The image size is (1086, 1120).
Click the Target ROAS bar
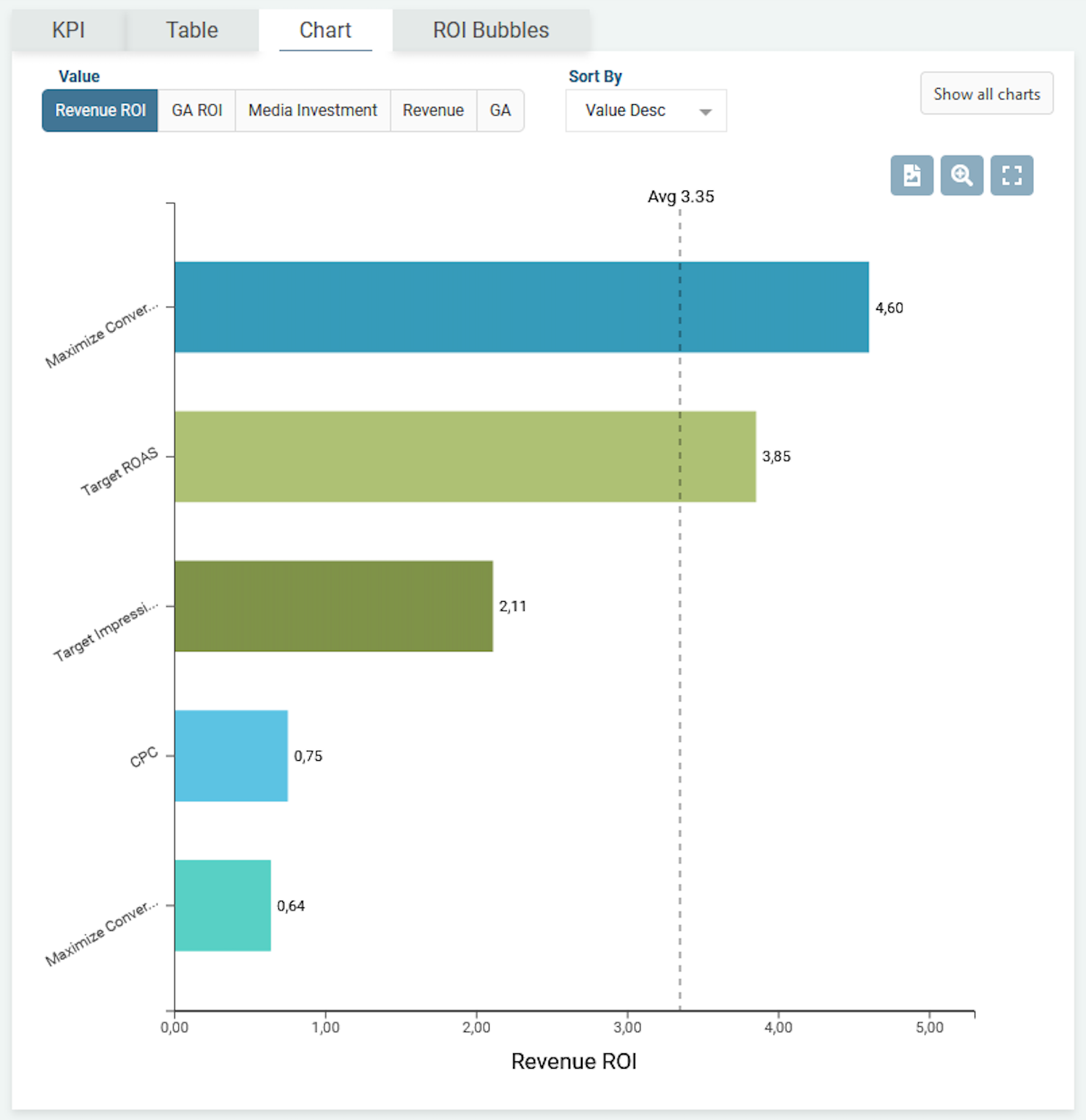pos(465,457)
